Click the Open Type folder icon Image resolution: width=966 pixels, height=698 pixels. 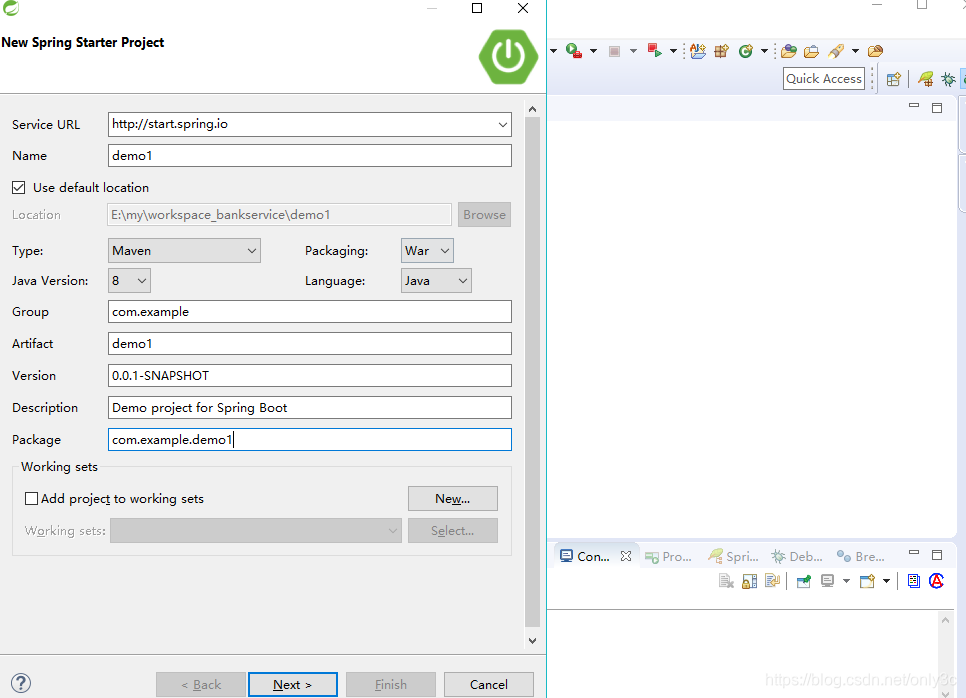(789, 51)
